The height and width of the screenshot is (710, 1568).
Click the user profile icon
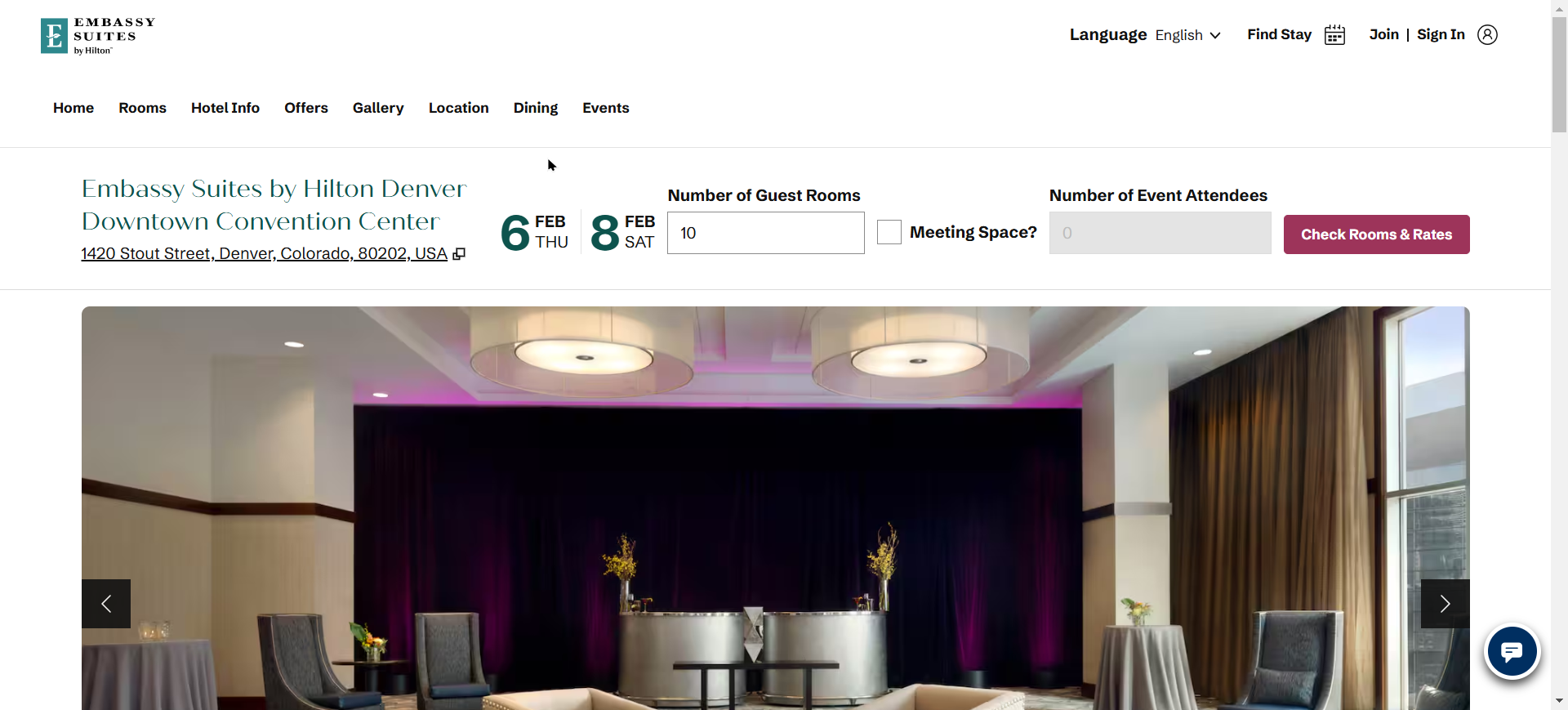click(1487, 35)
